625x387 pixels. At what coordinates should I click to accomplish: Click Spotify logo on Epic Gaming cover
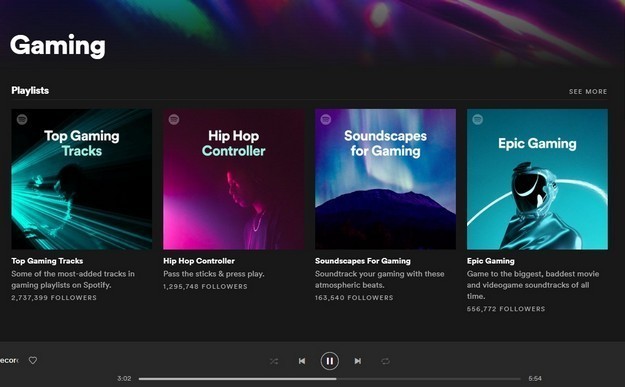click(x=478, y=119)
